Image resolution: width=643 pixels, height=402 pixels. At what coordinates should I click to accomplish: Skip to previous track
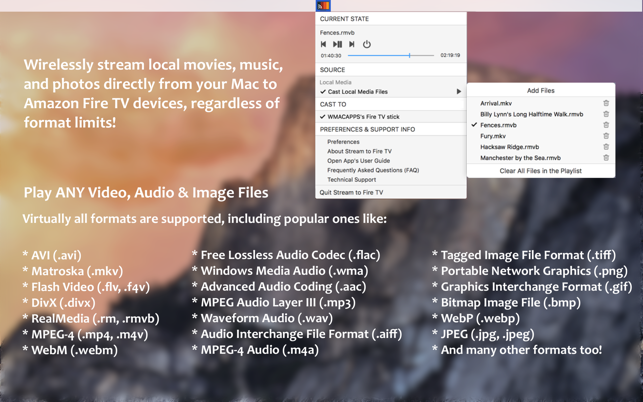click(324, 44)
